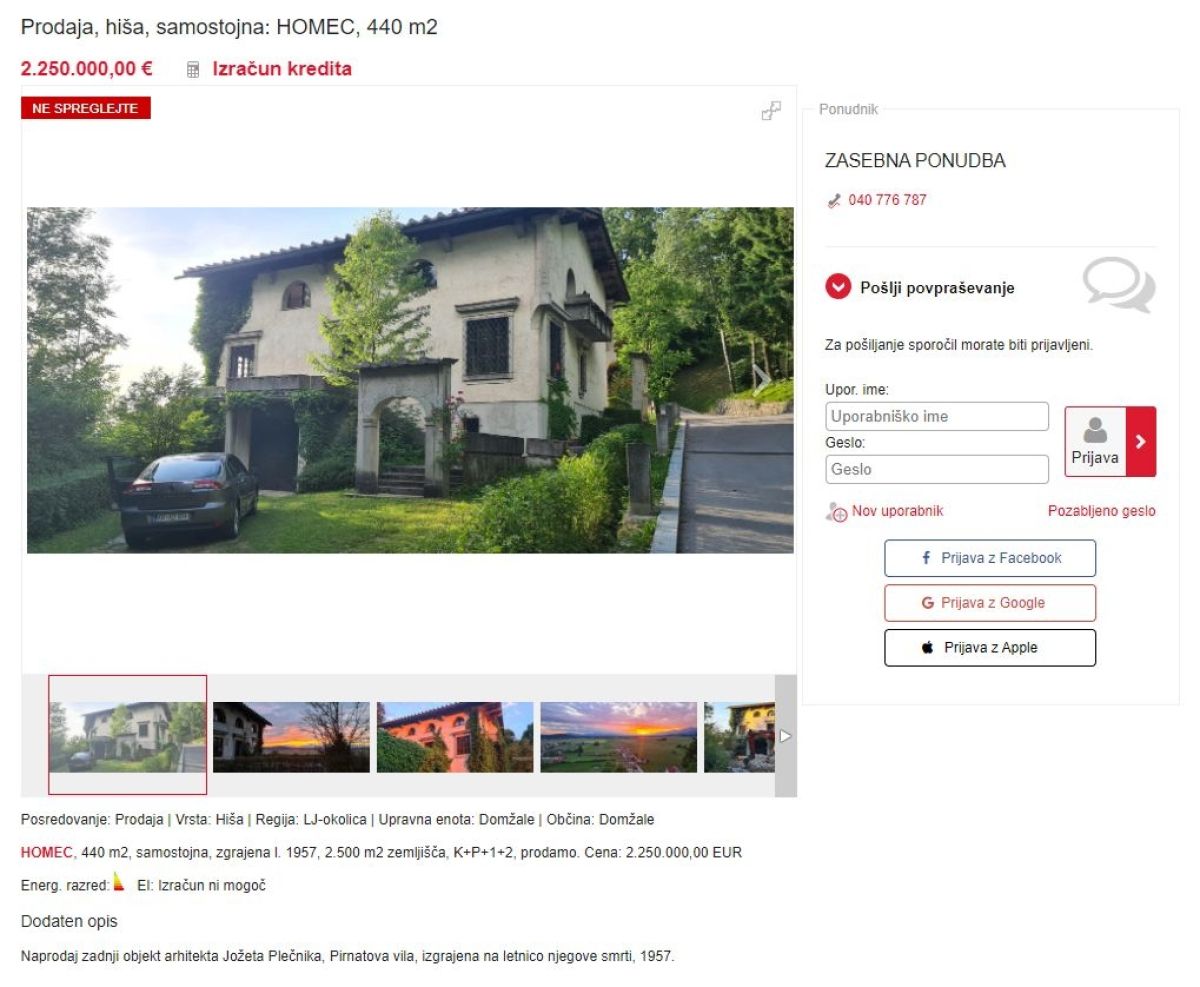Image resolution: width=1200 pixels, height=987 pixels.
Task: Focus the Geslo password field
Action: click(x=937, y=469)
